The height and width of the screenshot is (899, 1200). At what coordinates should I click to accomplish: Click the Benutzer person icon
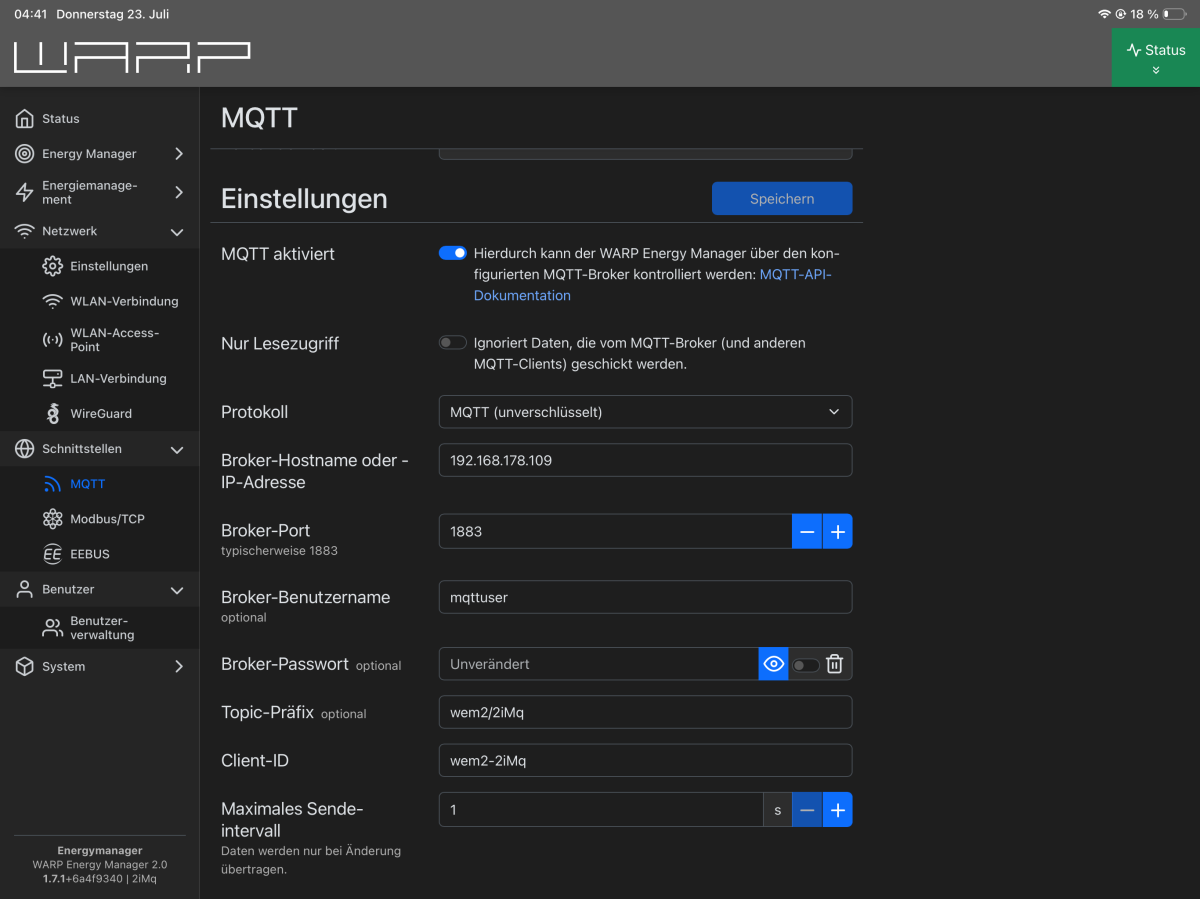25,589
